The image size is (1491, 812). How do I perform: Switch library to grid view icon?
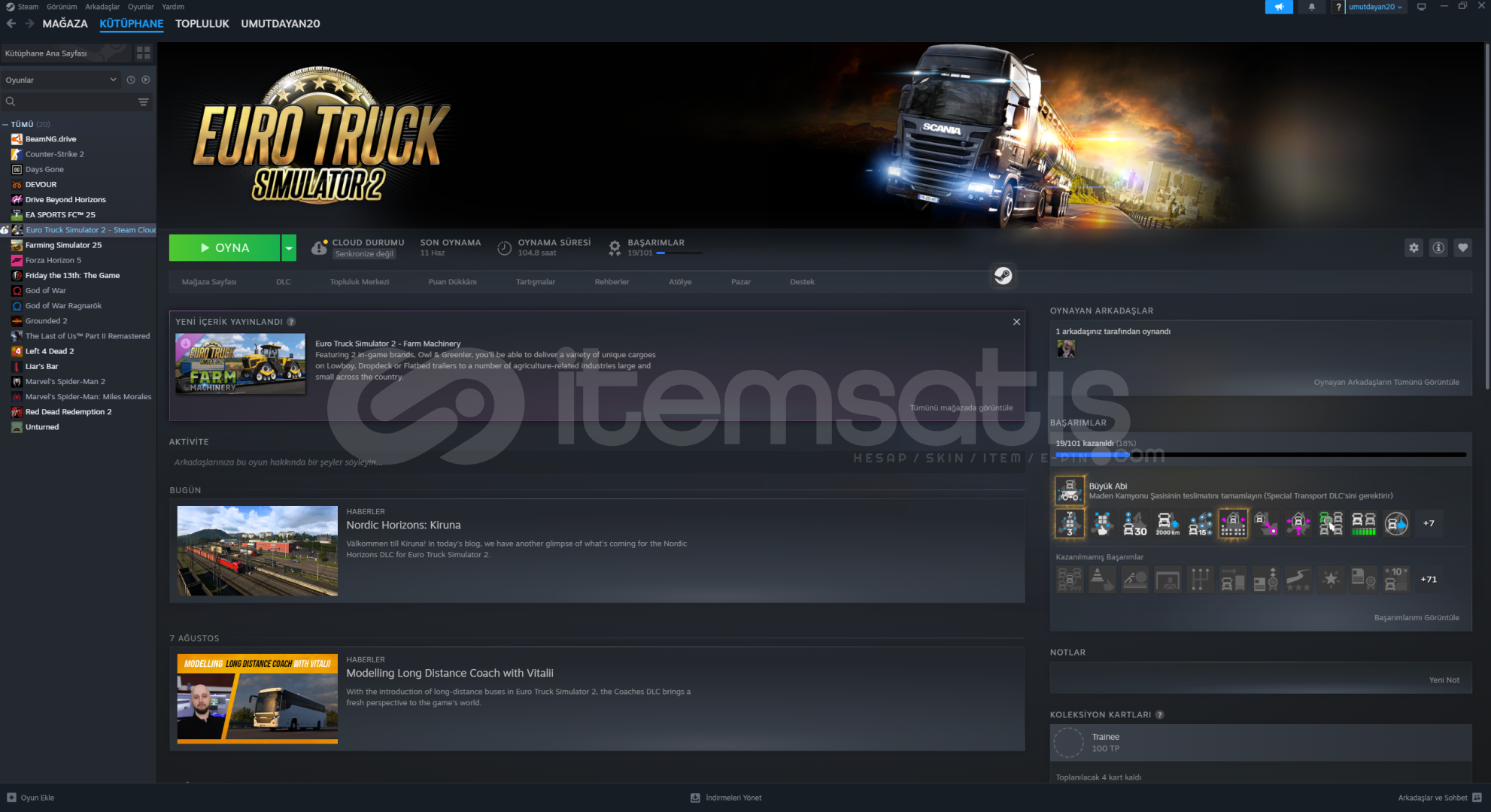143,53
